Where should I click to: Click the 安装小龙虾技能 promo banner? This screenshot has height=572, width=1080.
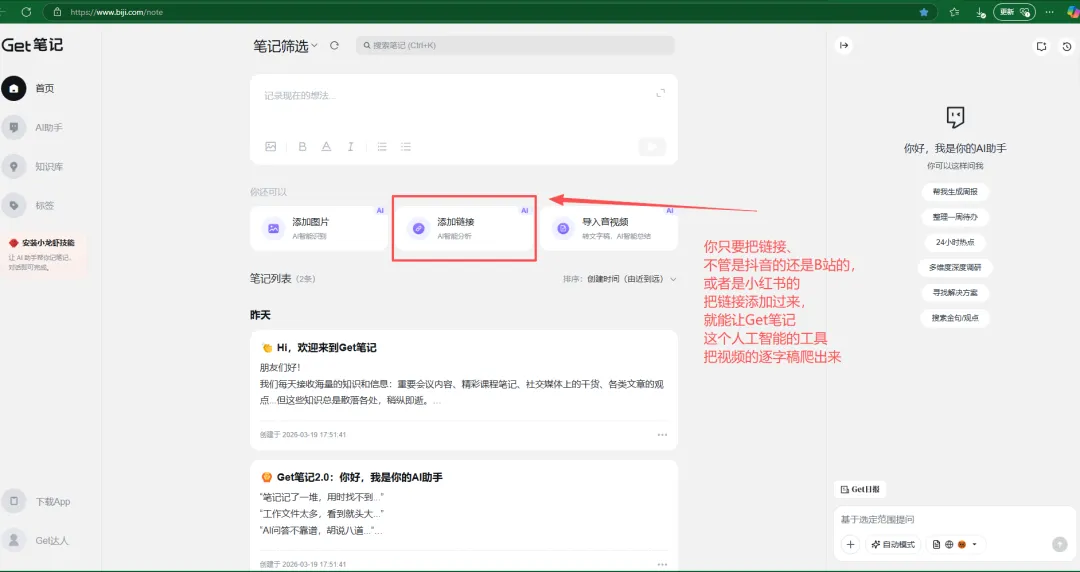tap(45, 254)
